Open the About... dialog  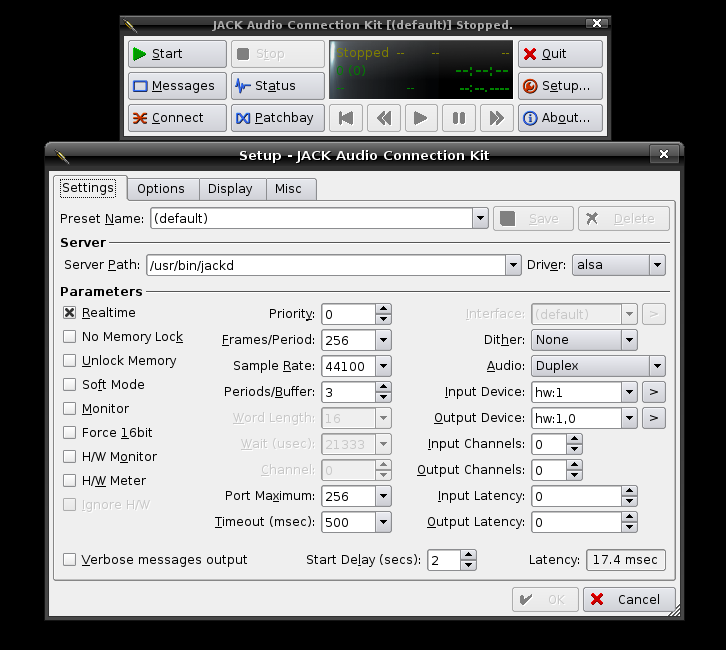560,118
